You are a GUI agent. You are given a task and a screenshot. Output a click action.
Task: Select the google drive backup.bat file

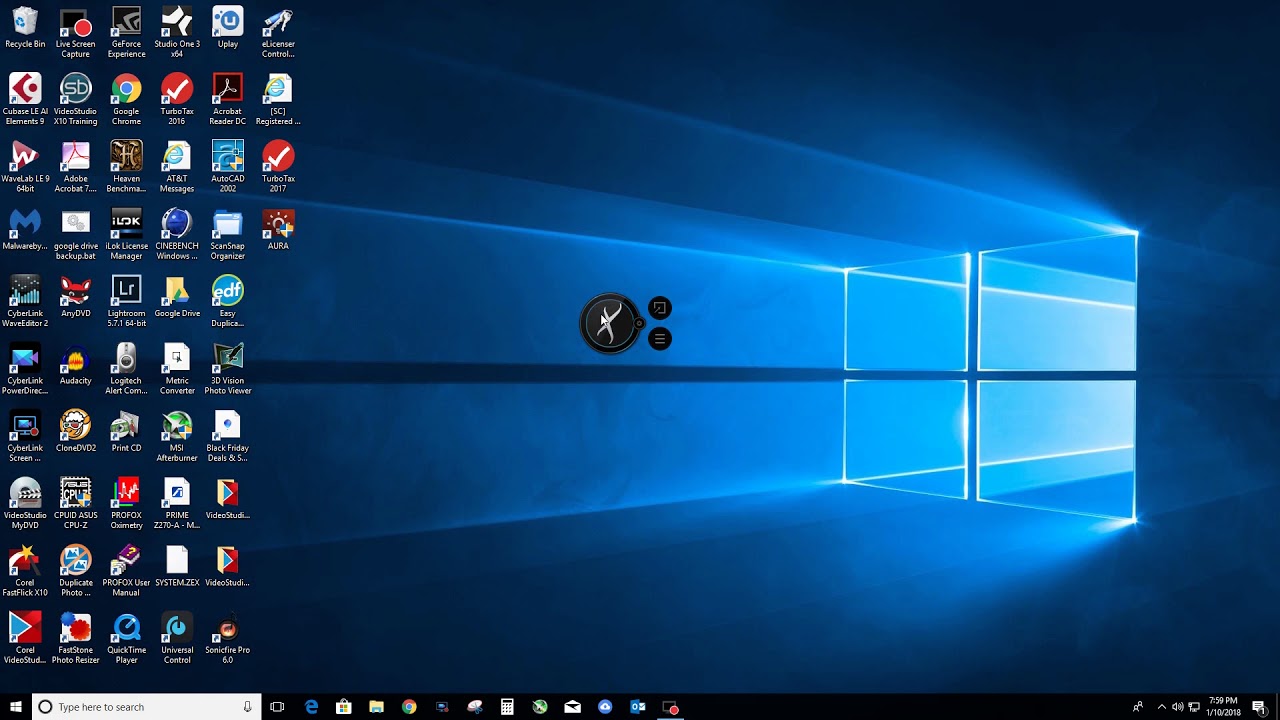(76, 235)
